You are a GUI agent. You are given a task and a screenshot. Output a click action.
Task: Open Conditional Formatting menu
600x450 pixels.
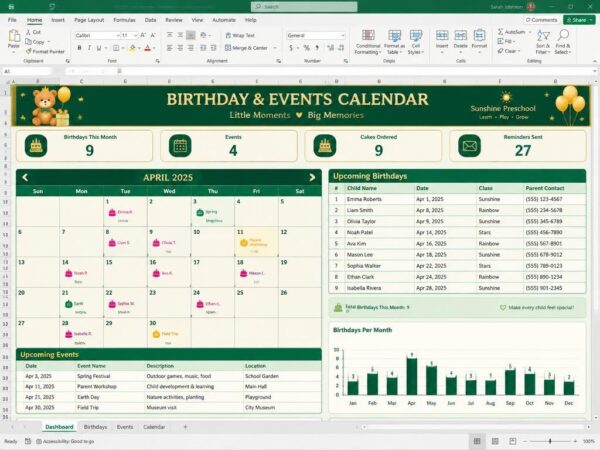(x=368, y=42)
